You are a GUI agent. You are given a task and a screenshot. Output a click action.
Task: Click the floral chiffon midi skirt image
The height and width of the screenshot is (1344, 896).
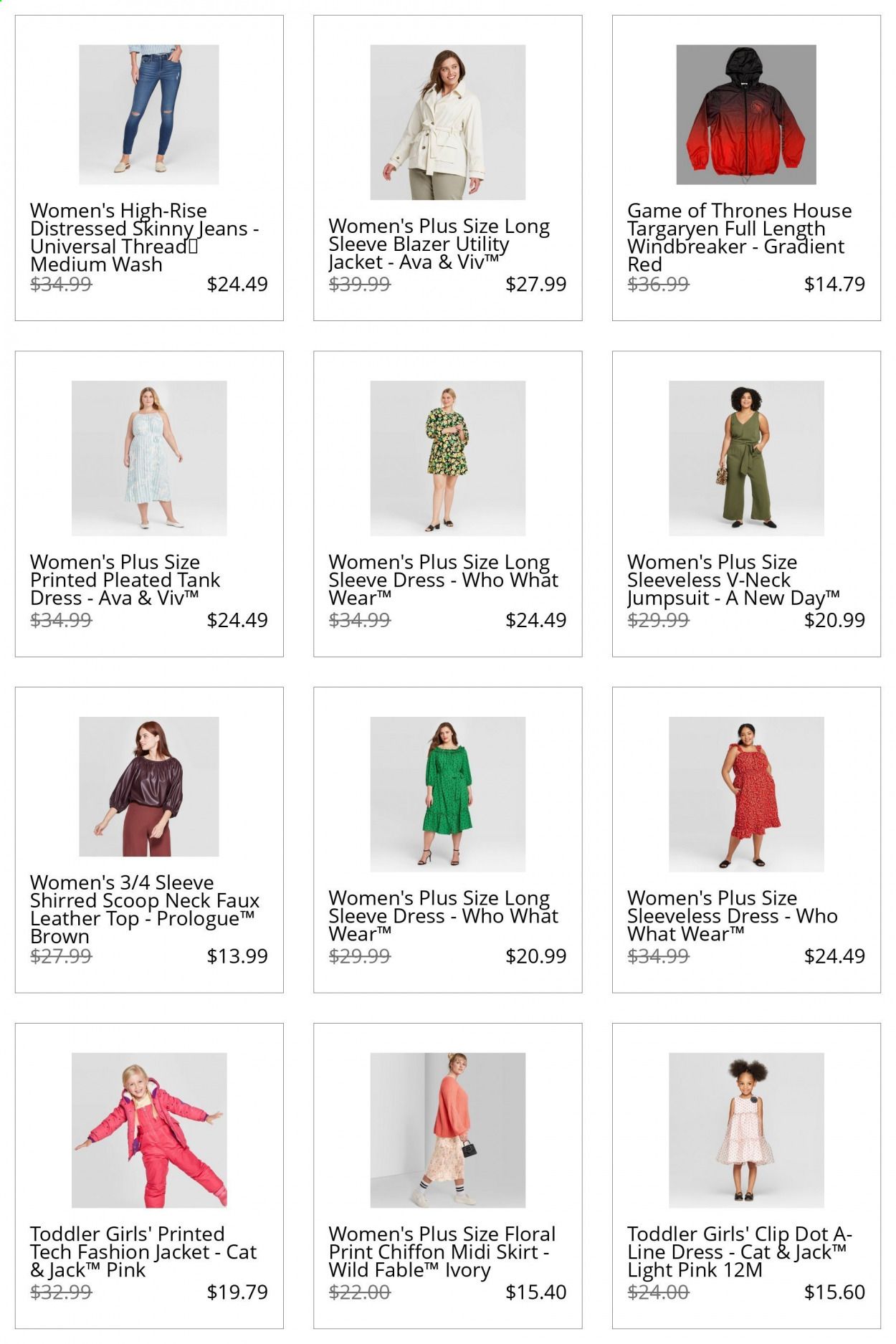click(447, 1130)
